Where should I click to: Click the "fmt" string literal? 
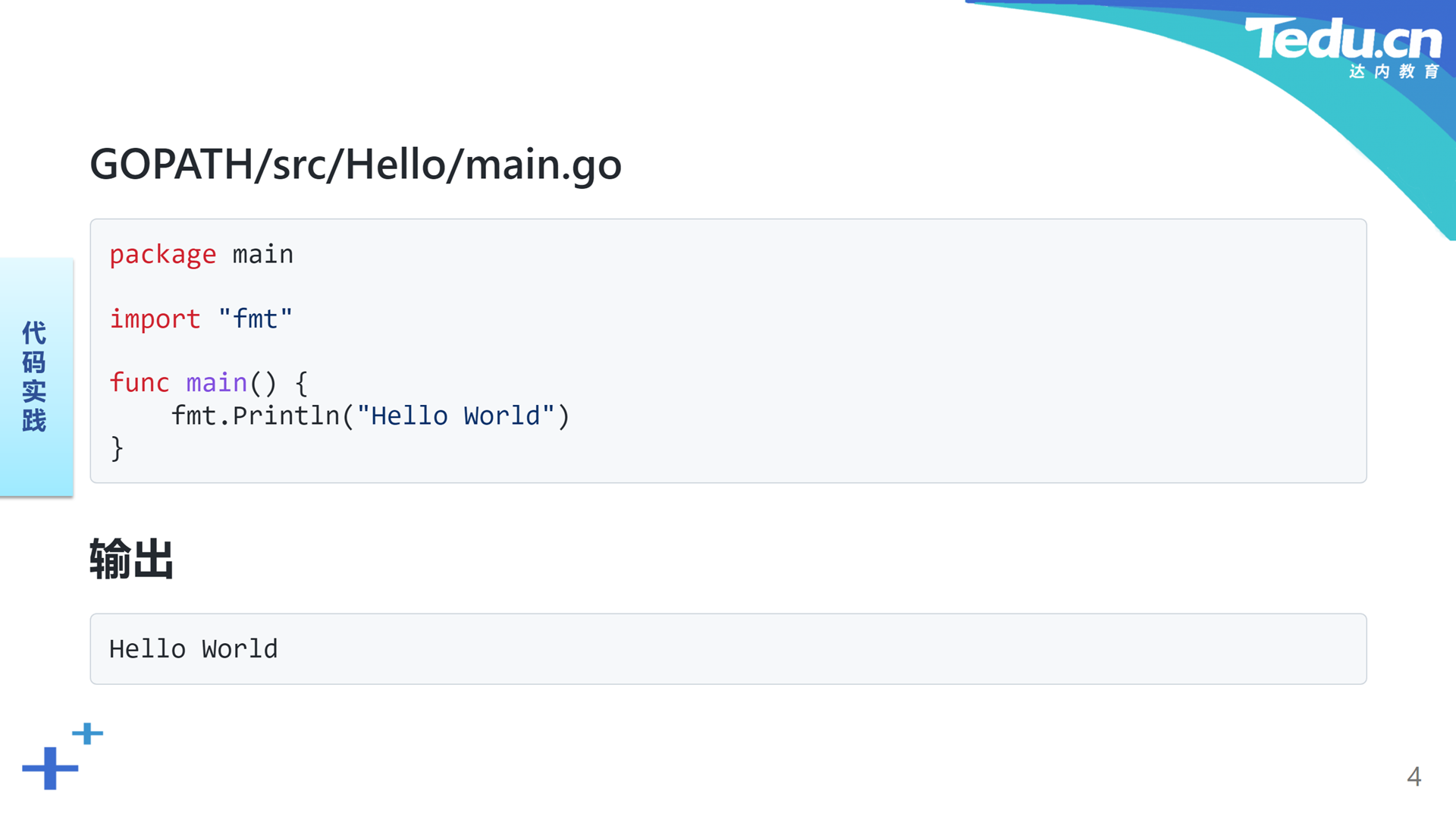255,318
